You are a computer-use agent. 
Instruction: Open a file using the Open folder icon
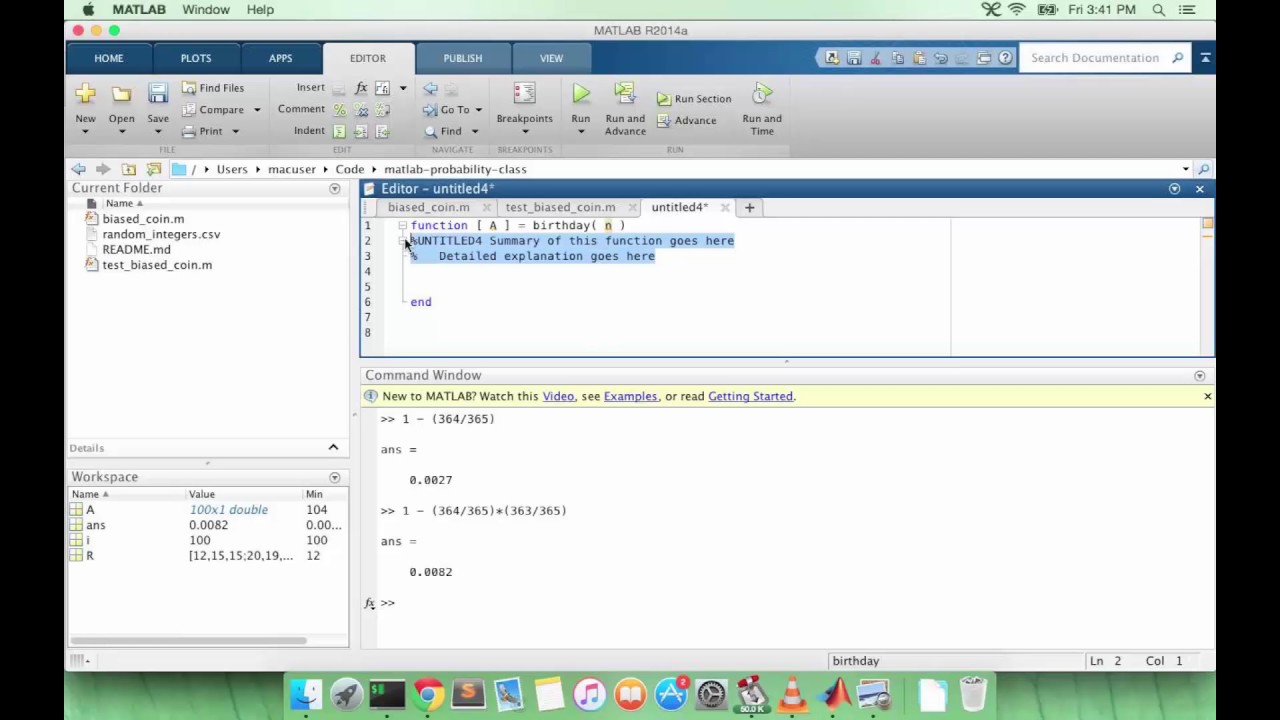coord(121,94)
